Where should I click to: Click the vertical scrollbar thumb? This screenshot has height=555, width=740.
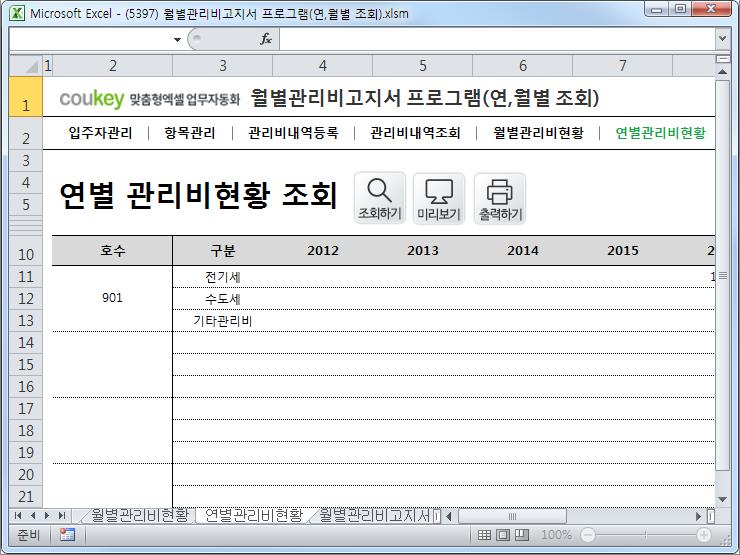point(722,275)
